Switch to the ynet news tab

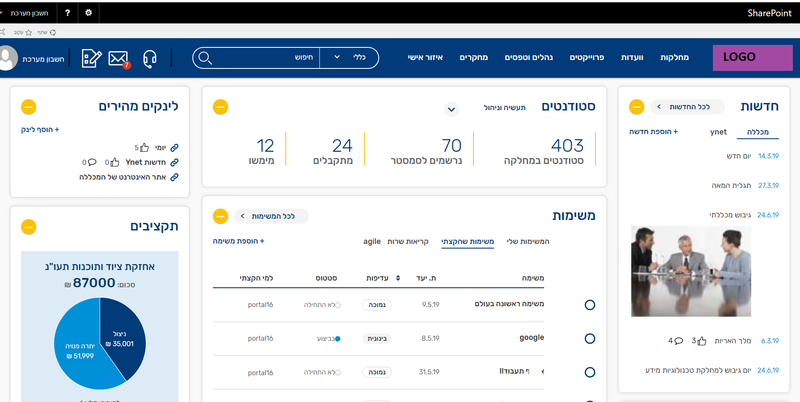[718, 131]
